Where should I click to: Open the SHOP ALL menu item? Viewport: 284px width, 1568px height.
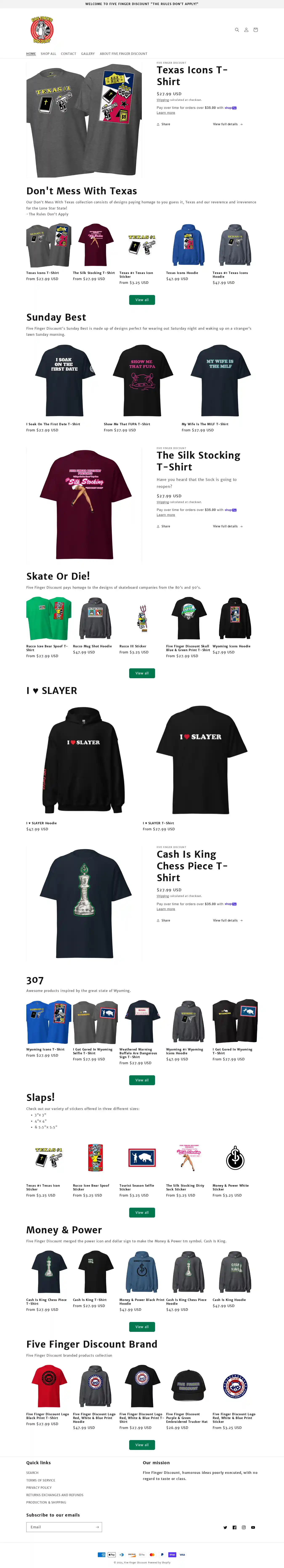pos(48,54)
